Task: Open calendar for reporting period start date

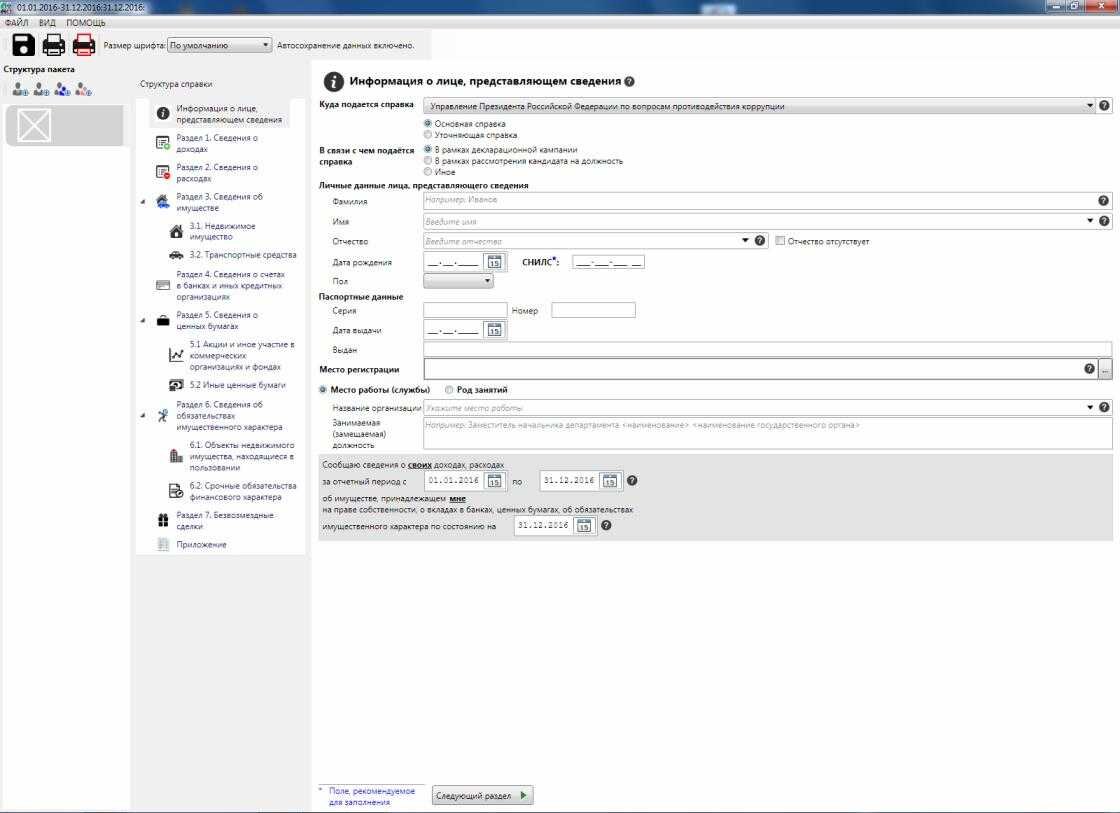Action: (494, 481)
